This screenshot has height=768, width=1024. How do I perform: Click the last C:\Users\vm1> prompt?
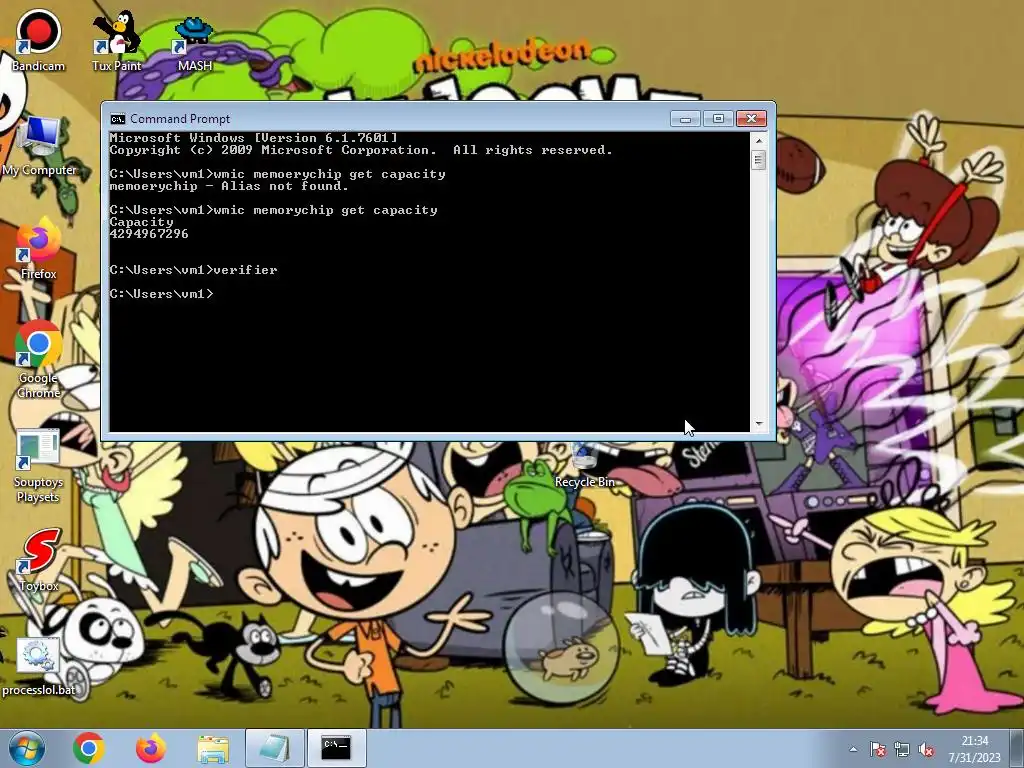(161, 294)
